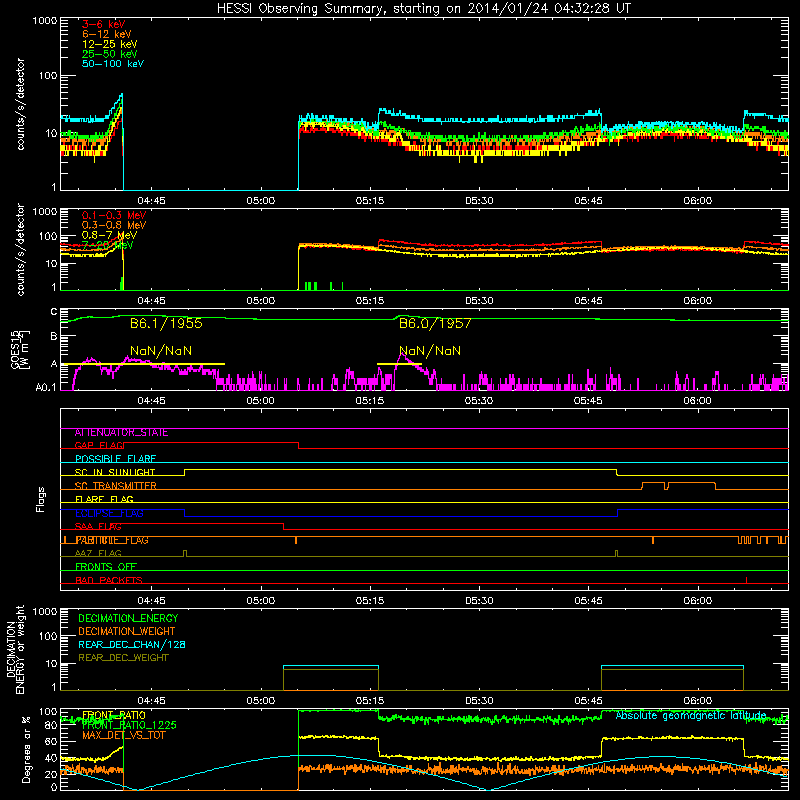Click the B6.0/1957 flare annotation
Image resolution: width=800 pixels, height=800 pixels.
point(435,323)
